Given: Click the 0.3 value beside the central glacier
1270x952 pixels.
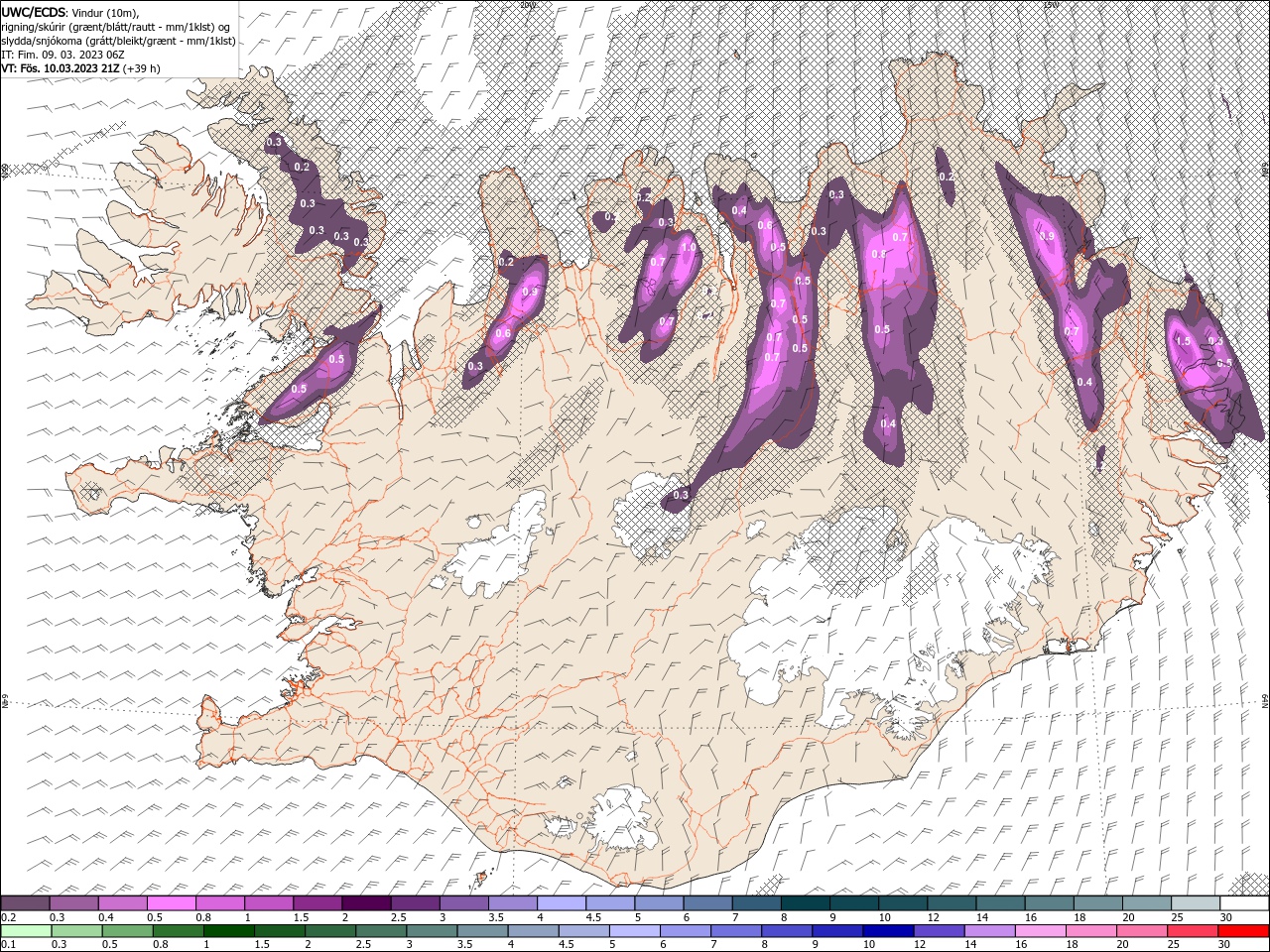Looking at the screenshot, I should (x=681, y=495).
